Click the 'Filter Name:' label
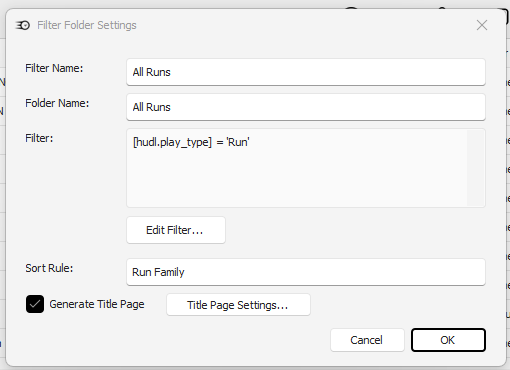This screenshot has width=510, height=370. 54,68
